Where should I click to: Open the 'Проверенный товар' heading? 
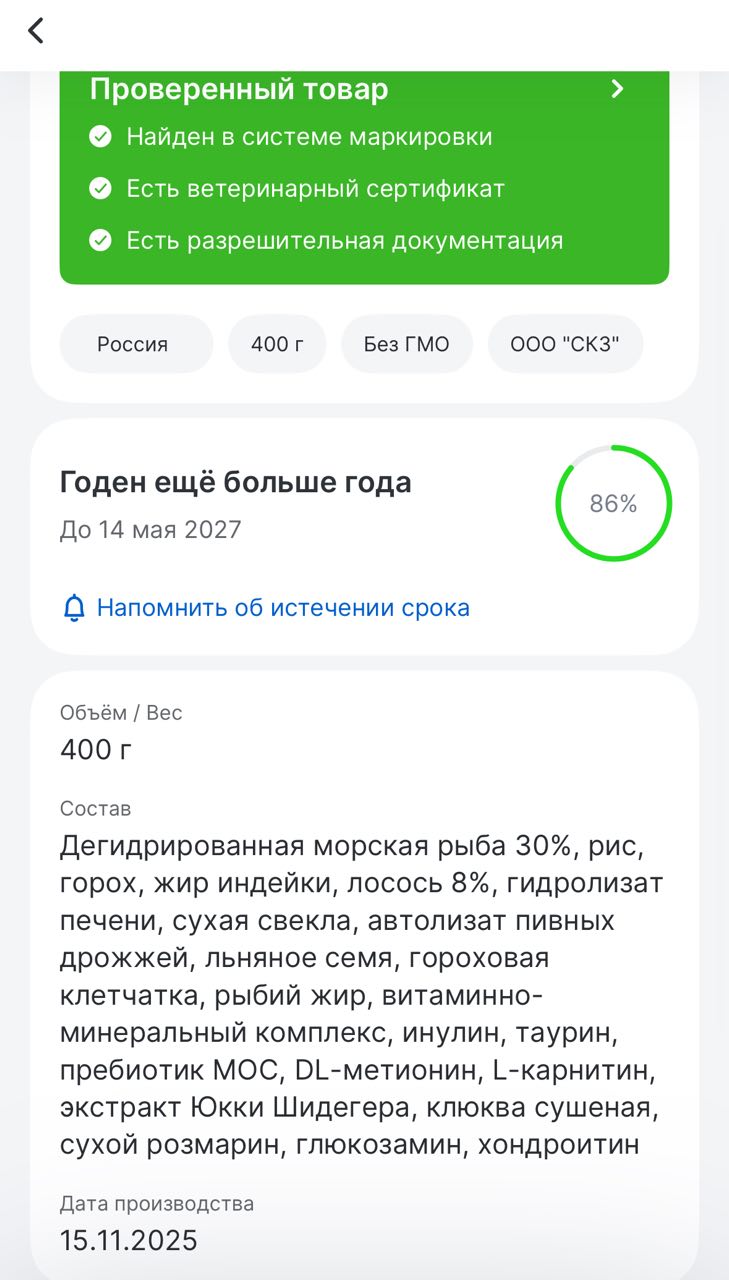pyautogui.click(x=239, y=89)
